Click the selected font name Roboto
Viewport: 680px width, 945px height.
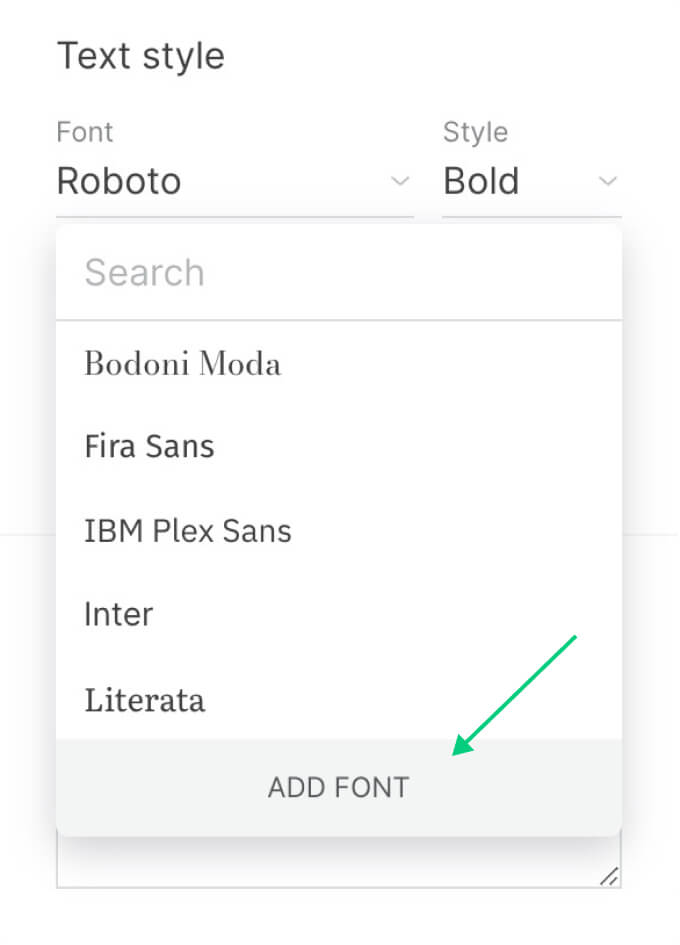[x=119, y=182]
